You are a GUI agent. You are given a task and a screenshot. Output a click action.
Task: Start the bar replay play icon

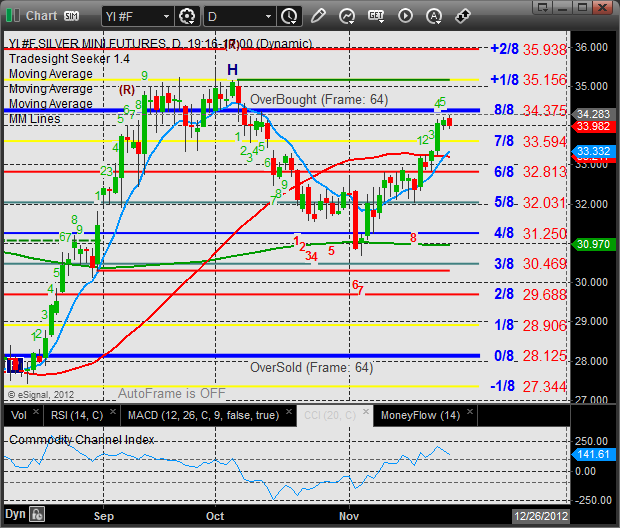(405, 16)
